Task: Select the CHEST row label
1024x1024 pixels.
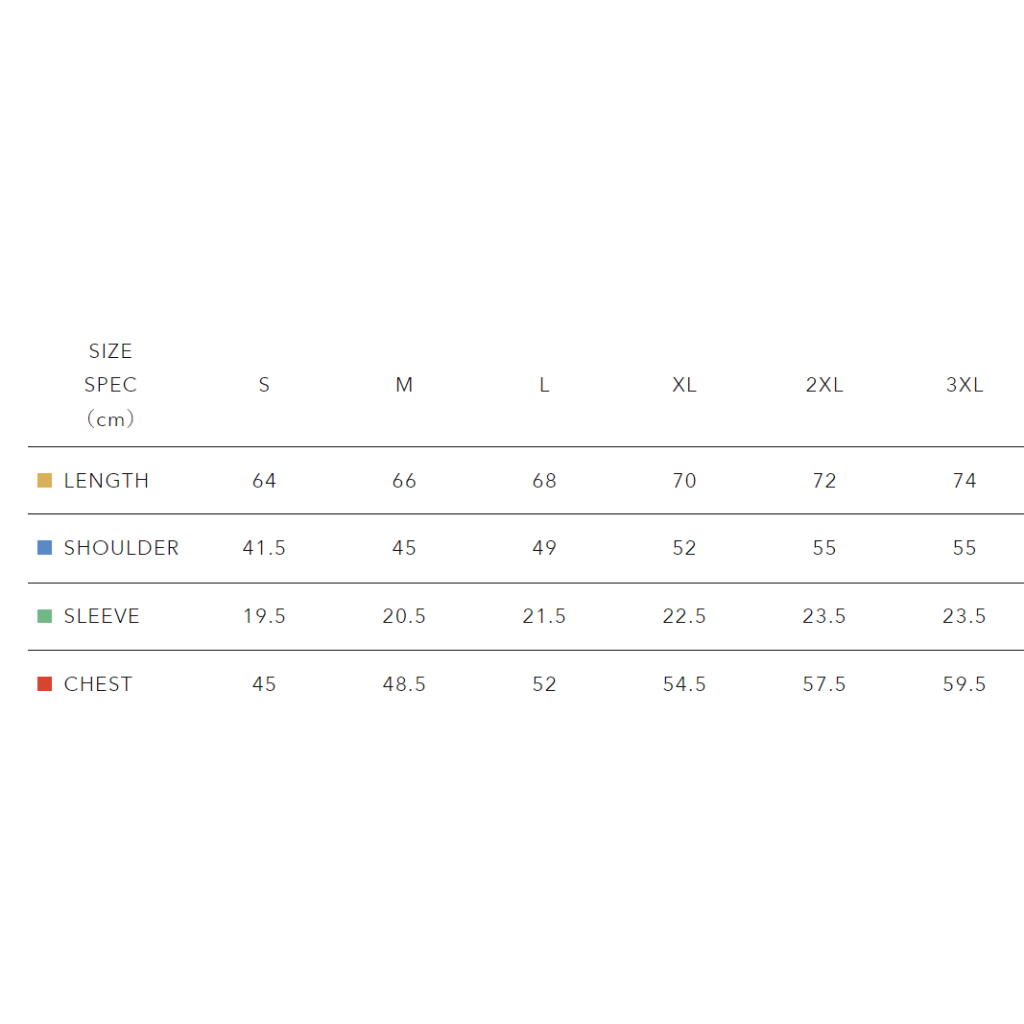Action: pos(98,684)
